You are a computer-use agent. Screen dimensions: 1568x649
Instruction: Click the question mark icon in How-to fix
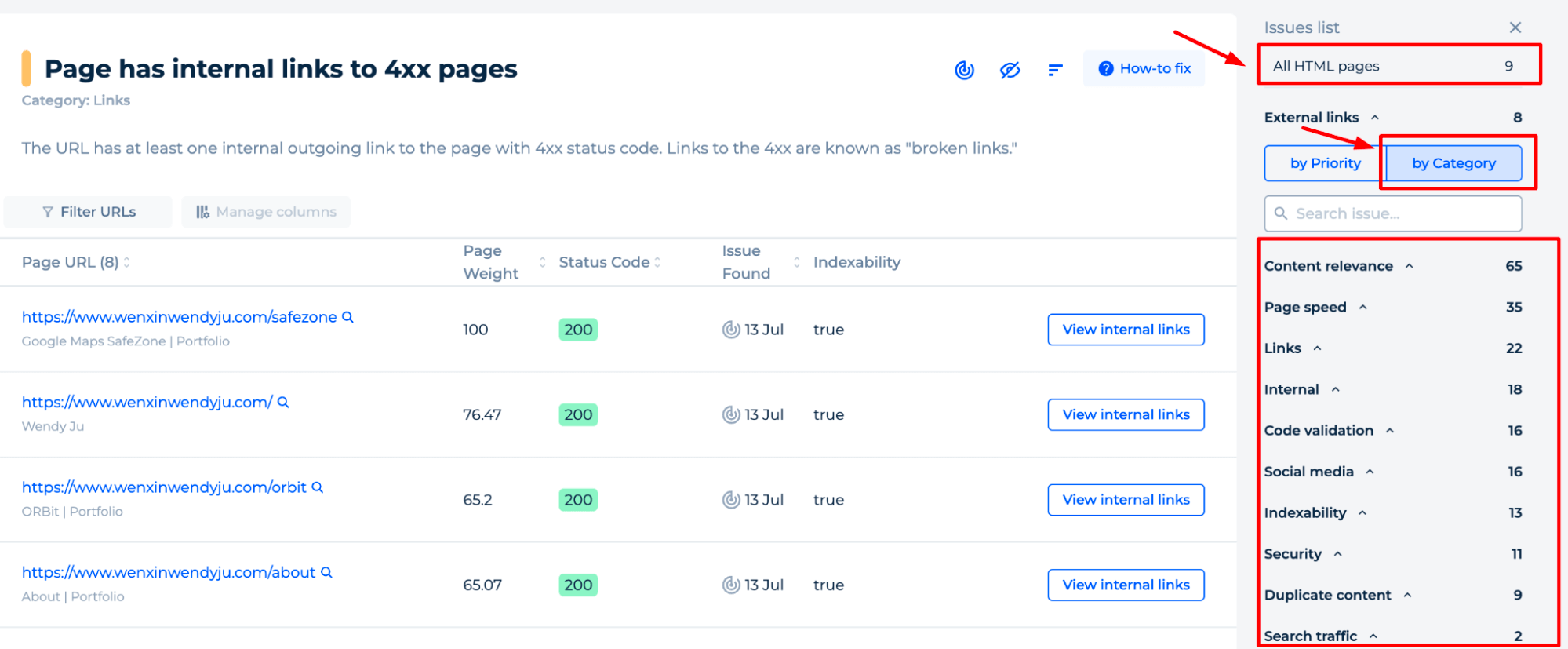[x=1106, y=68]
